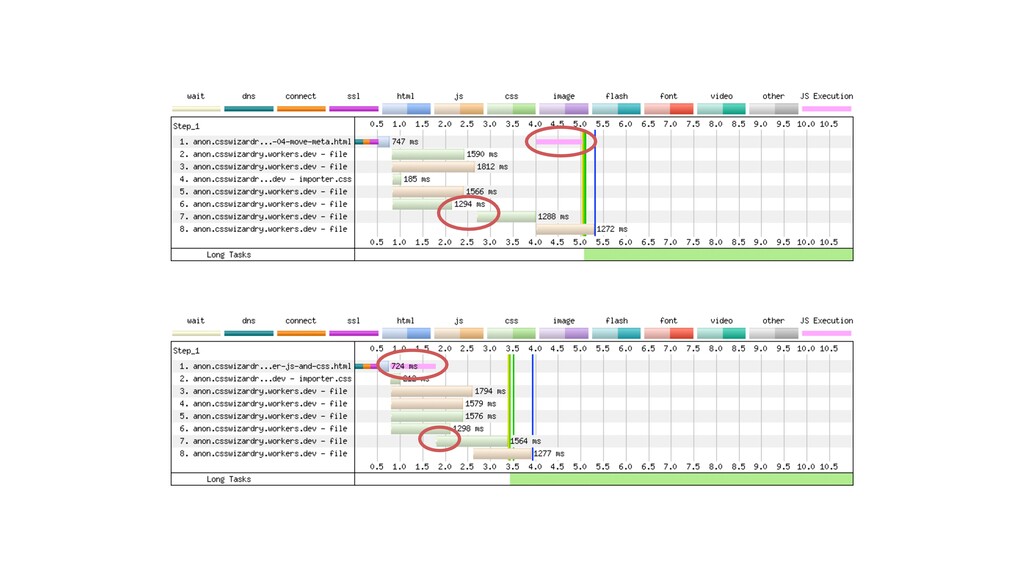
Task: Click "Long Tasks" label in the upper waterfall
Action: [229, 255]
